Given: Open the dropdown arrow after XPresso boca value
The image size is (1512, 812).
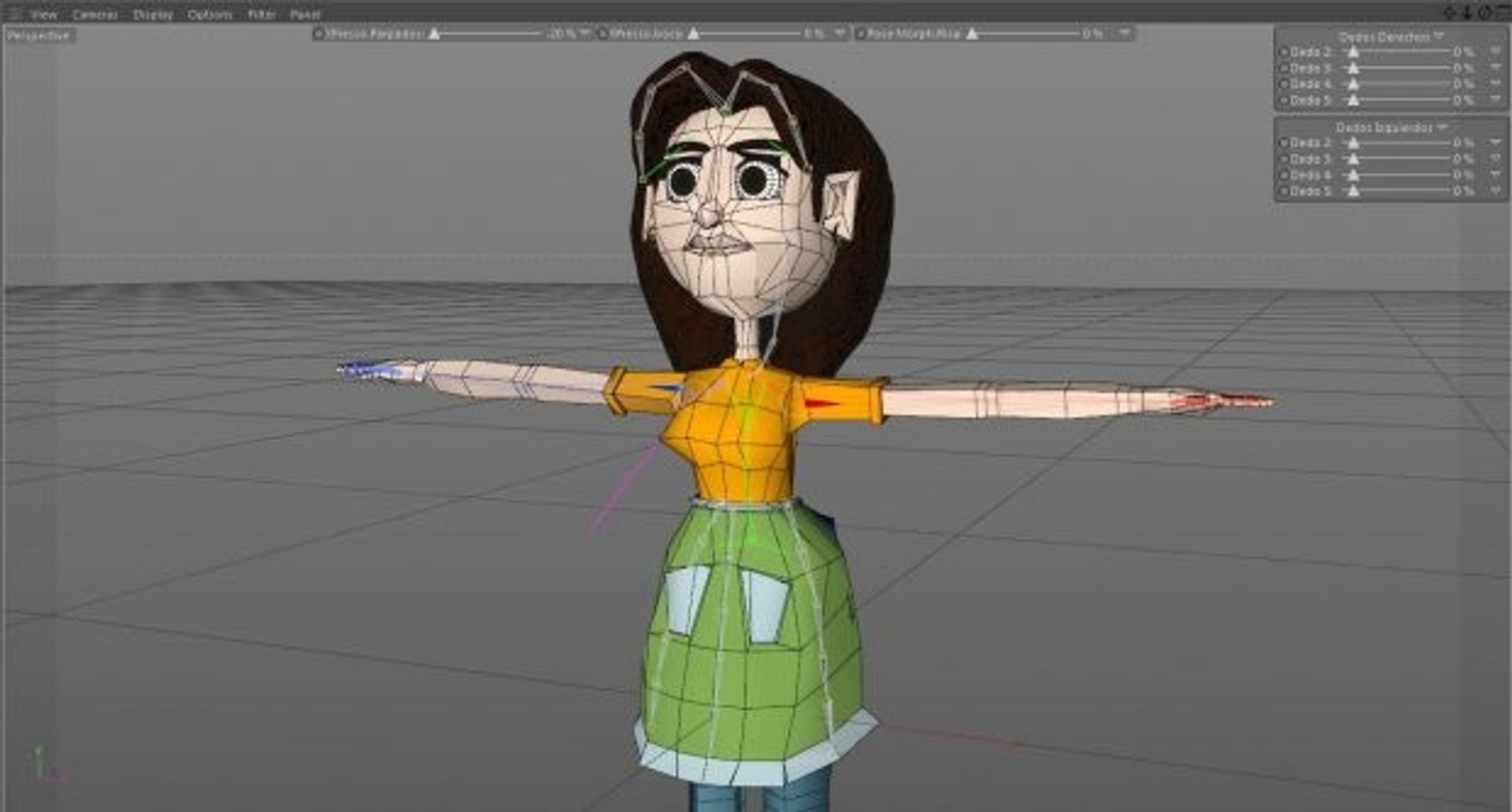Looking at the screenshot, I should [x=839, y=33].
